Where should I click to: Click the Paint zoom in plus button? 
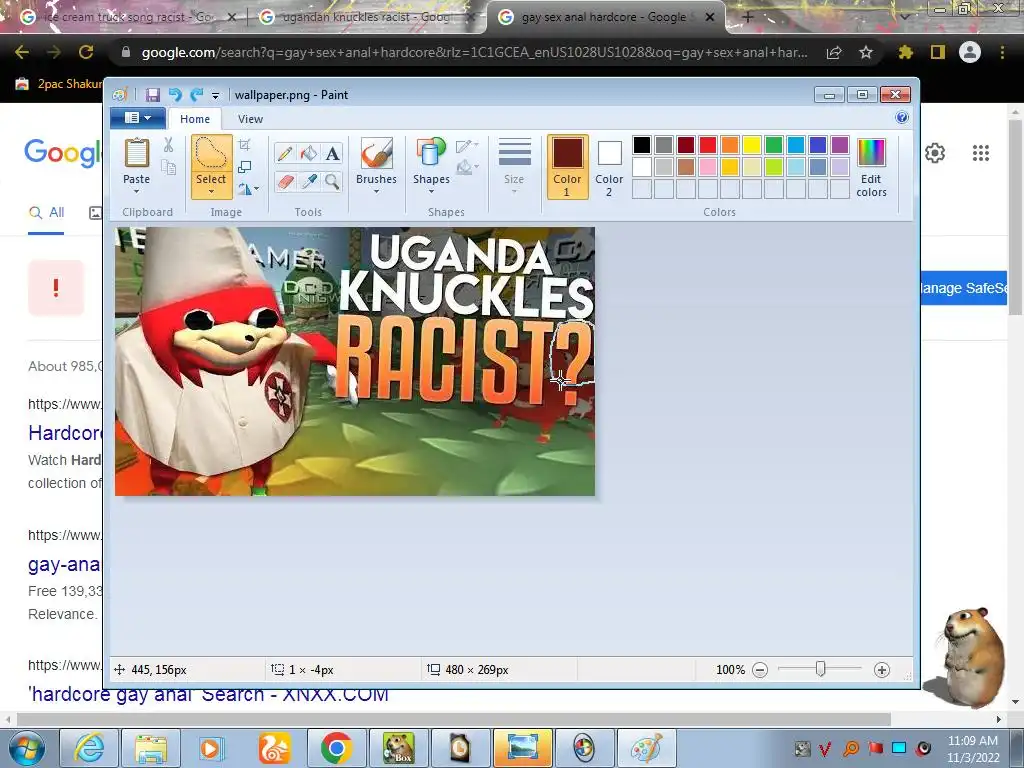point(882,669)
